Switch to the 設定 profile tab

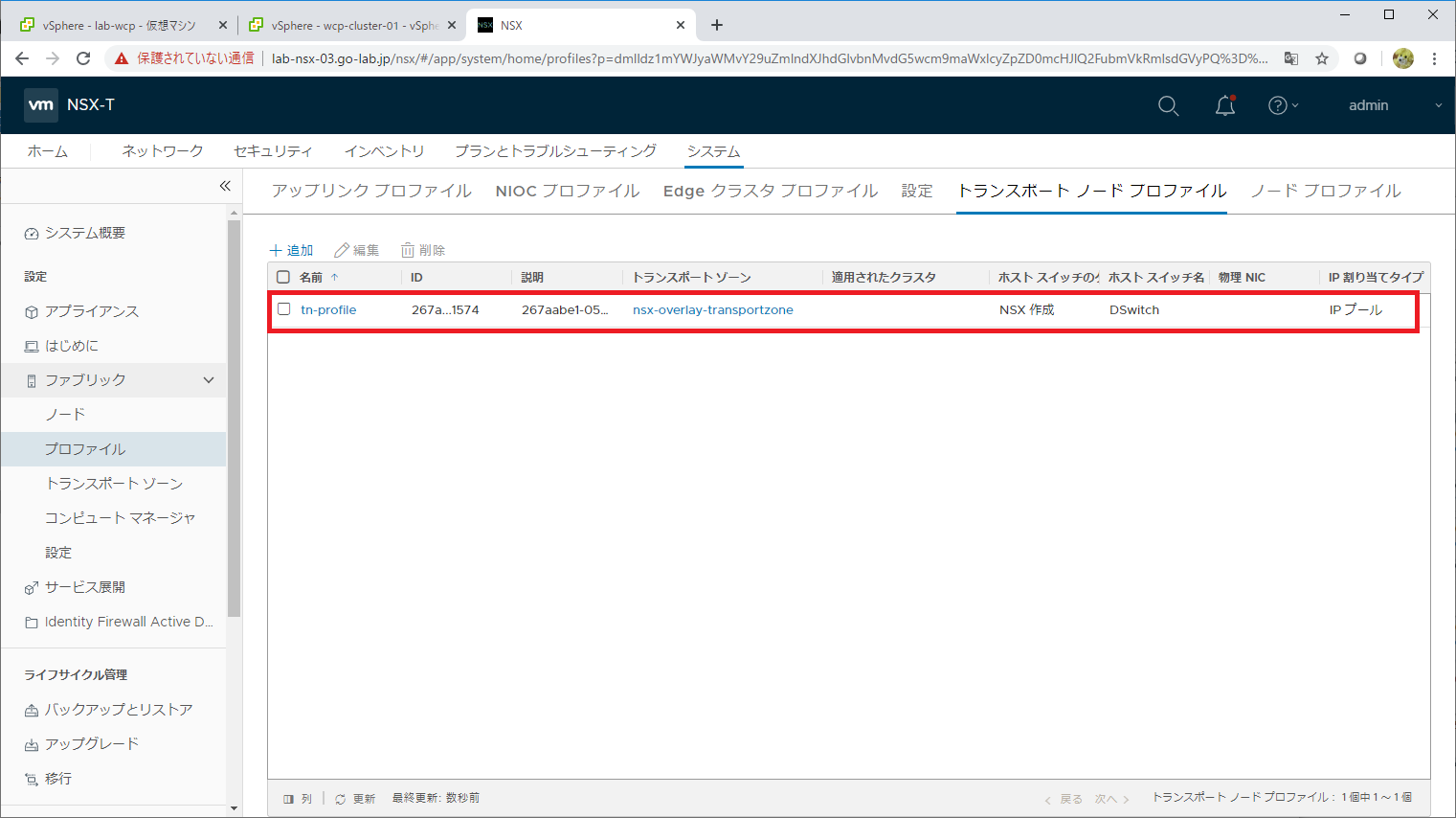pos(917,191)
